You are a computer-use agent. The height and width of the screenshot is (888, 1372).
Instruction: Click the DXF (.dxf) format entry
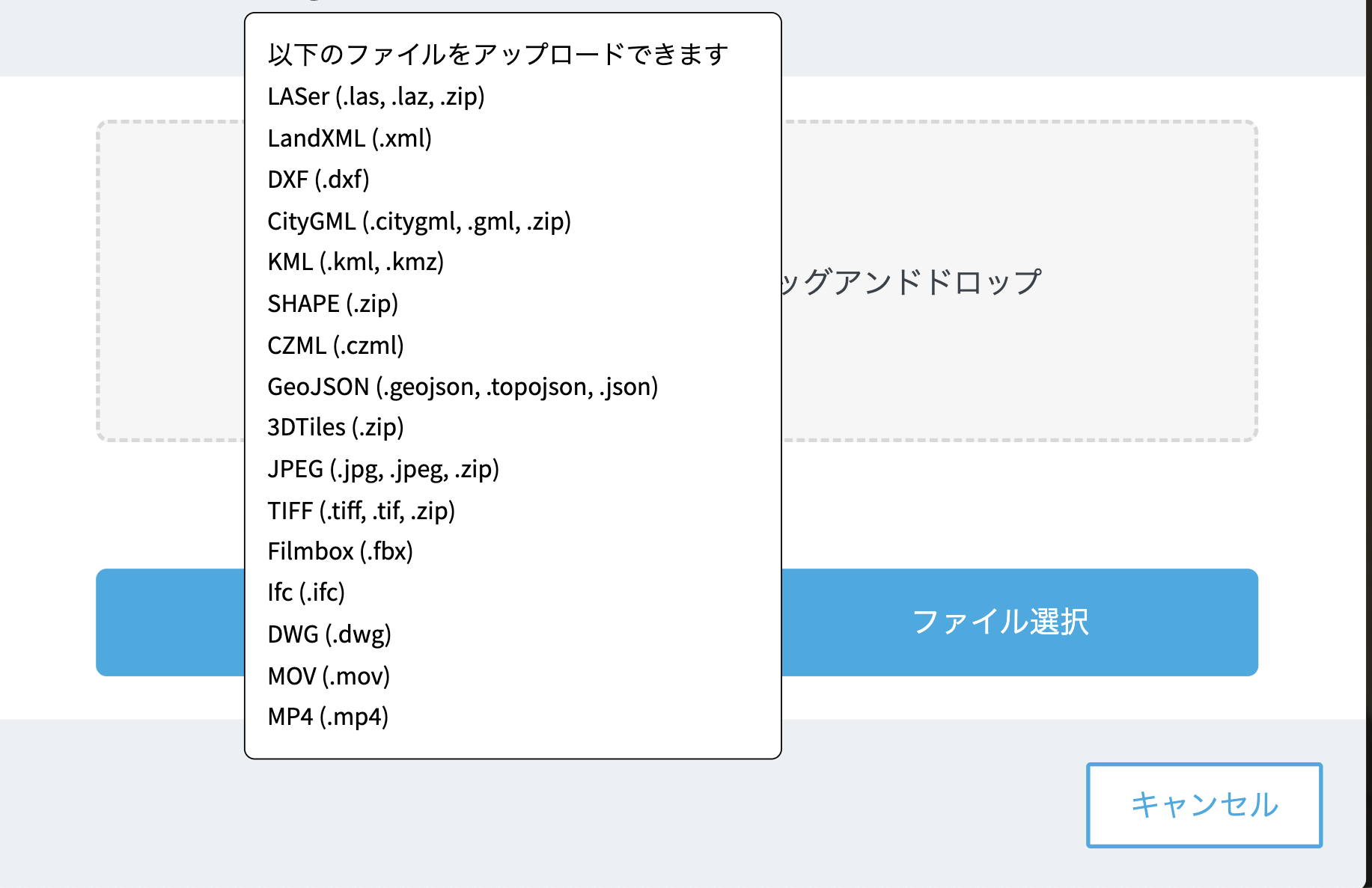click(x=318, y=180)
